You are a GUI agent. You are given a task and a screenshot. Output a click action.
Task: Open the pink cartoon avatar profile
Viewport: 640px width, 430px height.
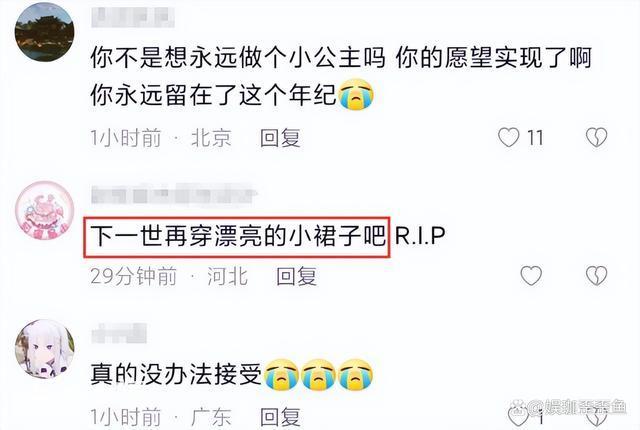pos(44,210)
